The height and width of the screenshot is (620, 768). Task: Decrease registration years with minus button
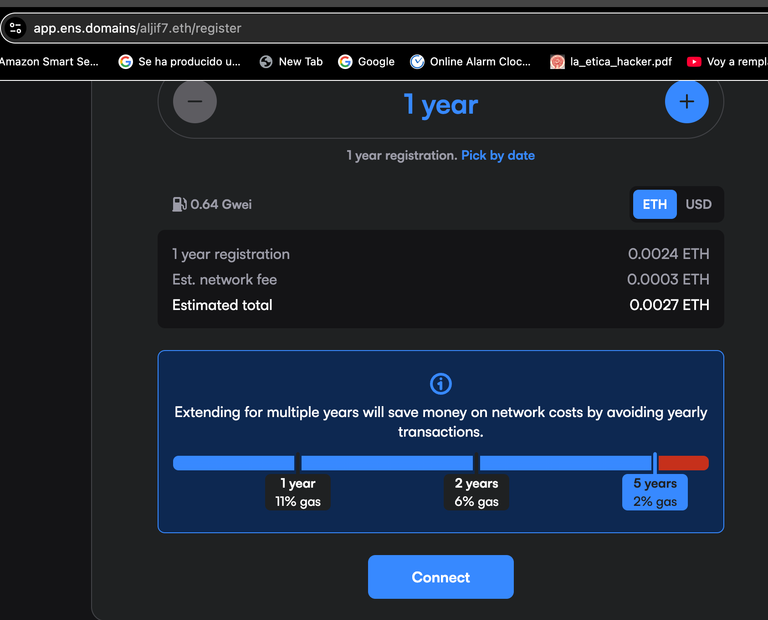pos(195,101)
